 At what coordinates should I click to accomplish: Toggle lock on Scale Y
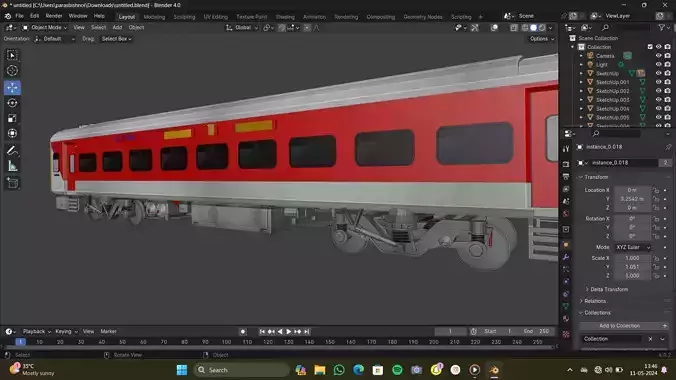pyautogui.click(x=656, y=267)
